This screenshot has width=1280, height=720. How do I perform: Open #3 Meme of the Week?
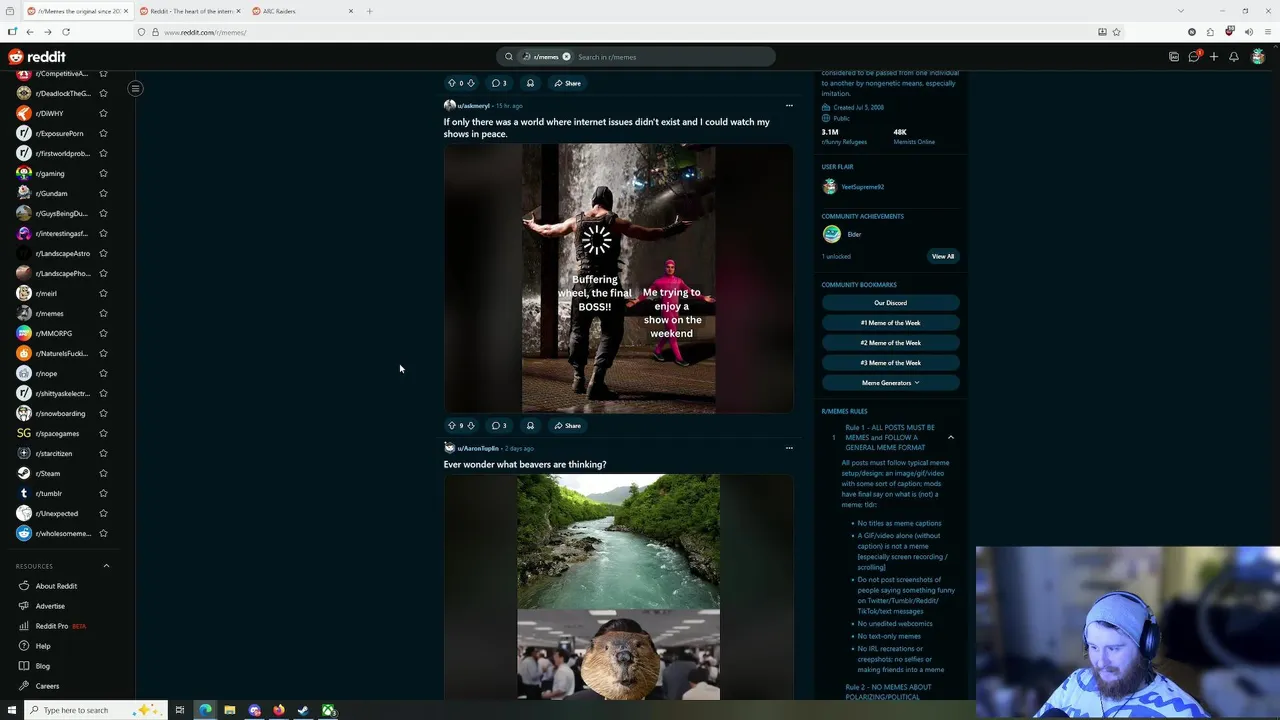click(890, 363)
